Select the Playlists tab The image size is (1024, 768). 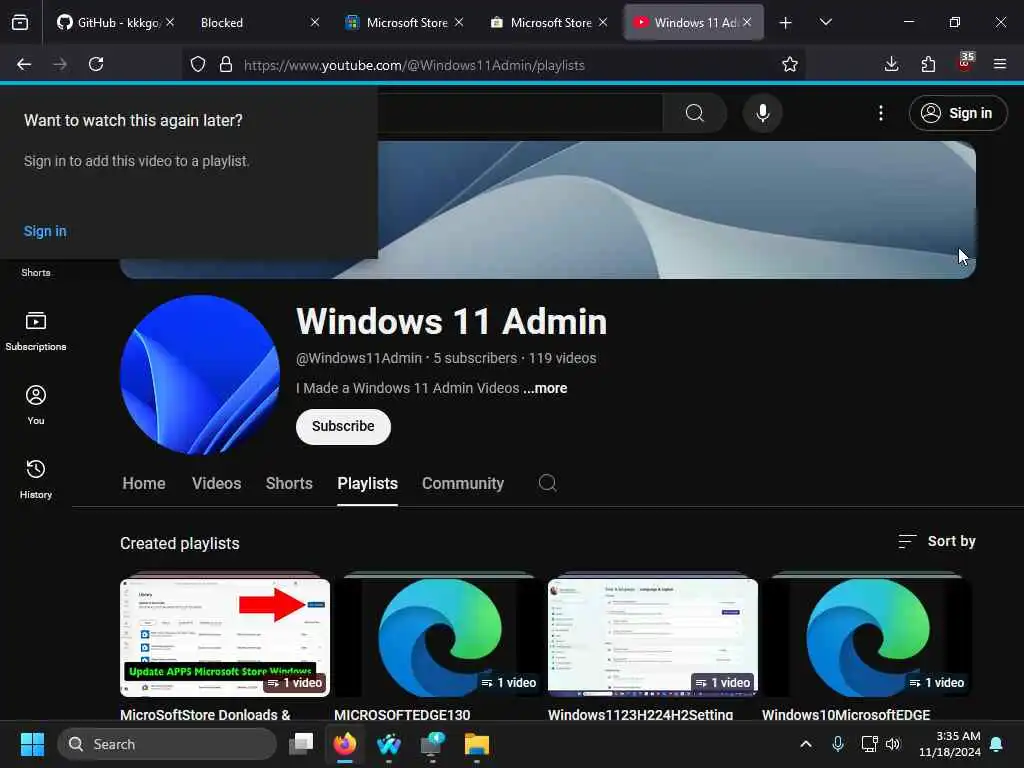(367, 483)
